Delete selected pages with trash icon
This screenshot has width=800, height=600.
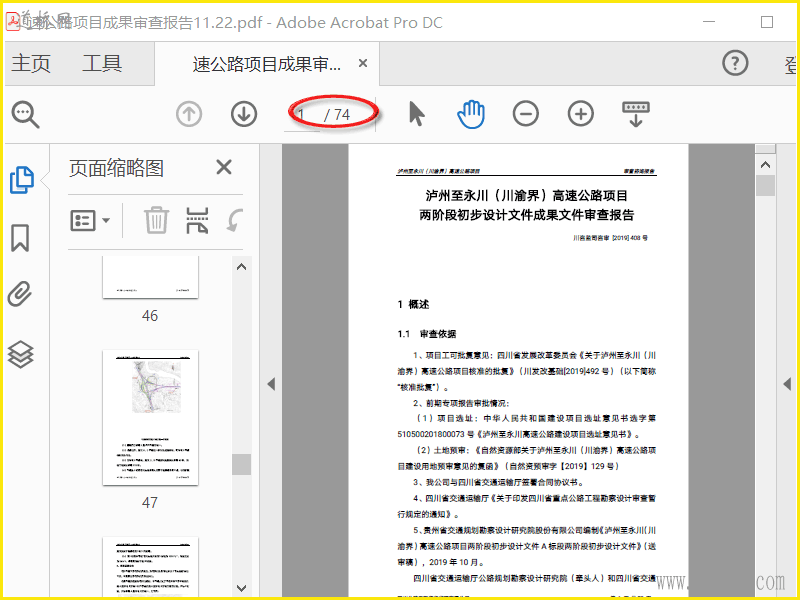tap(156, 220)
